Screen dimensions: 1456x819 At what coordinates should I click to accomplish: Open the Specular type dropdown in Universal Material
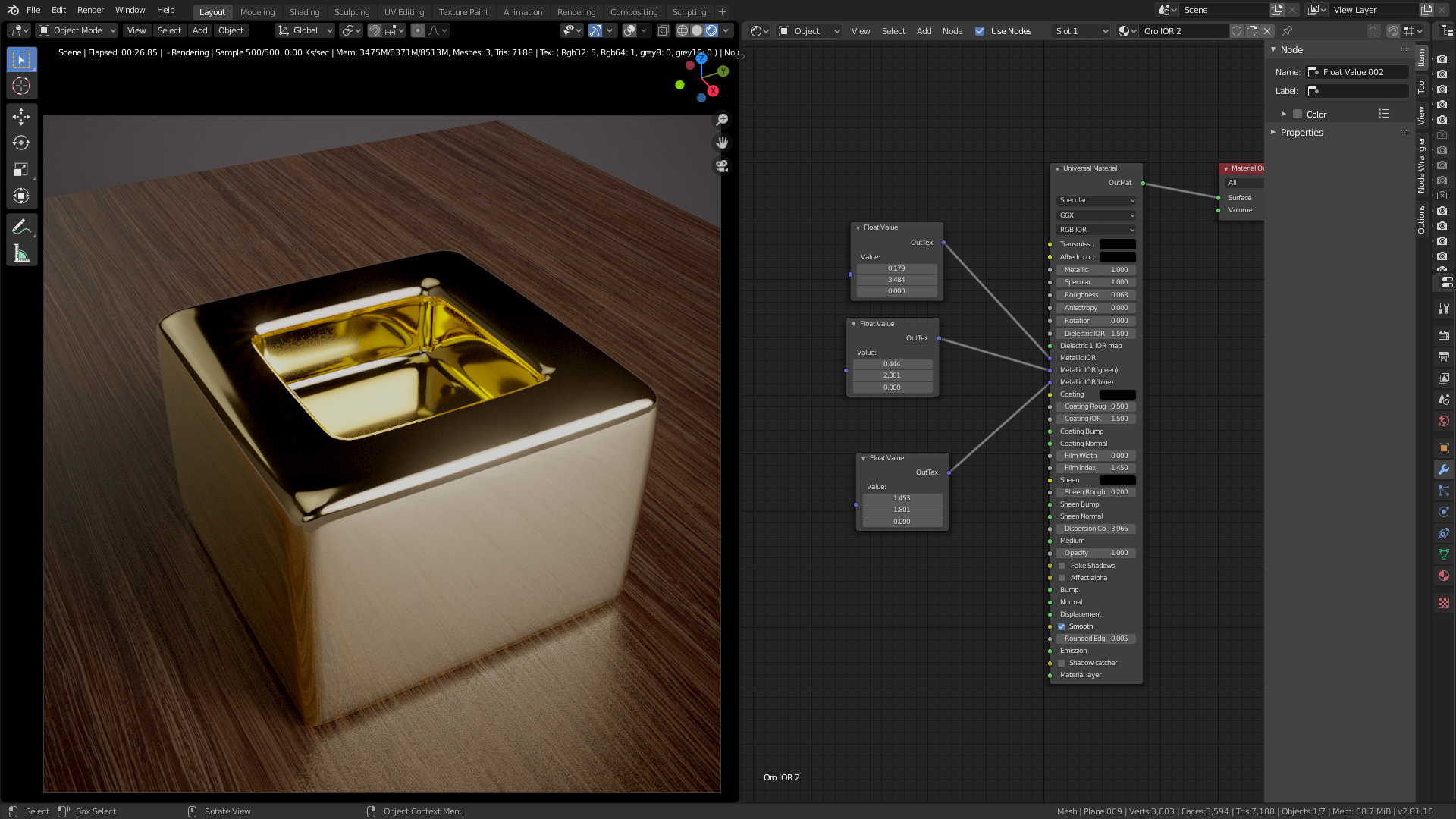1096,200
